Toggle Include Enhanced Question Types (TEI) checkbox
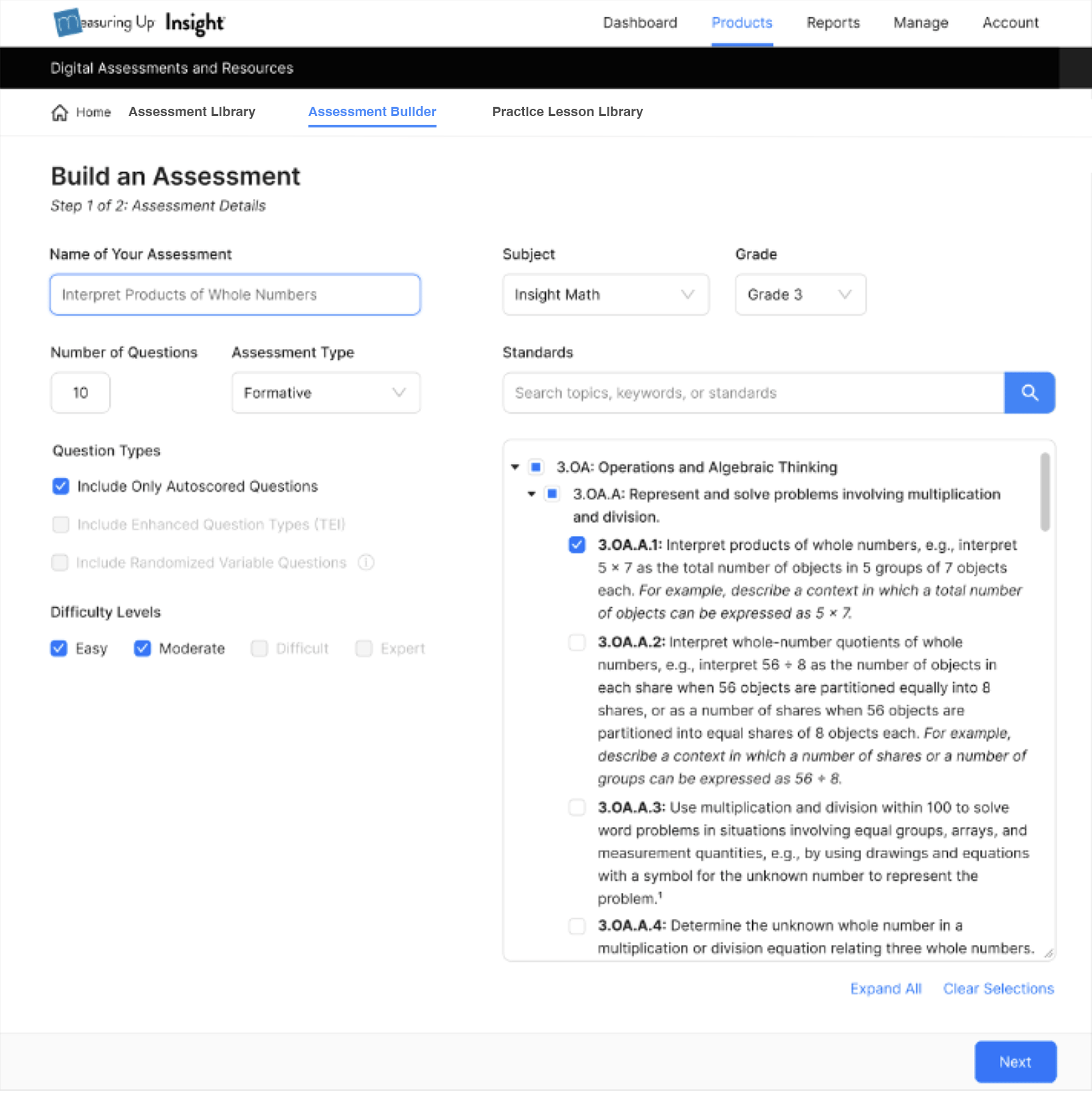Viewport: 1092px width, 1093px height. coord(61,524)
